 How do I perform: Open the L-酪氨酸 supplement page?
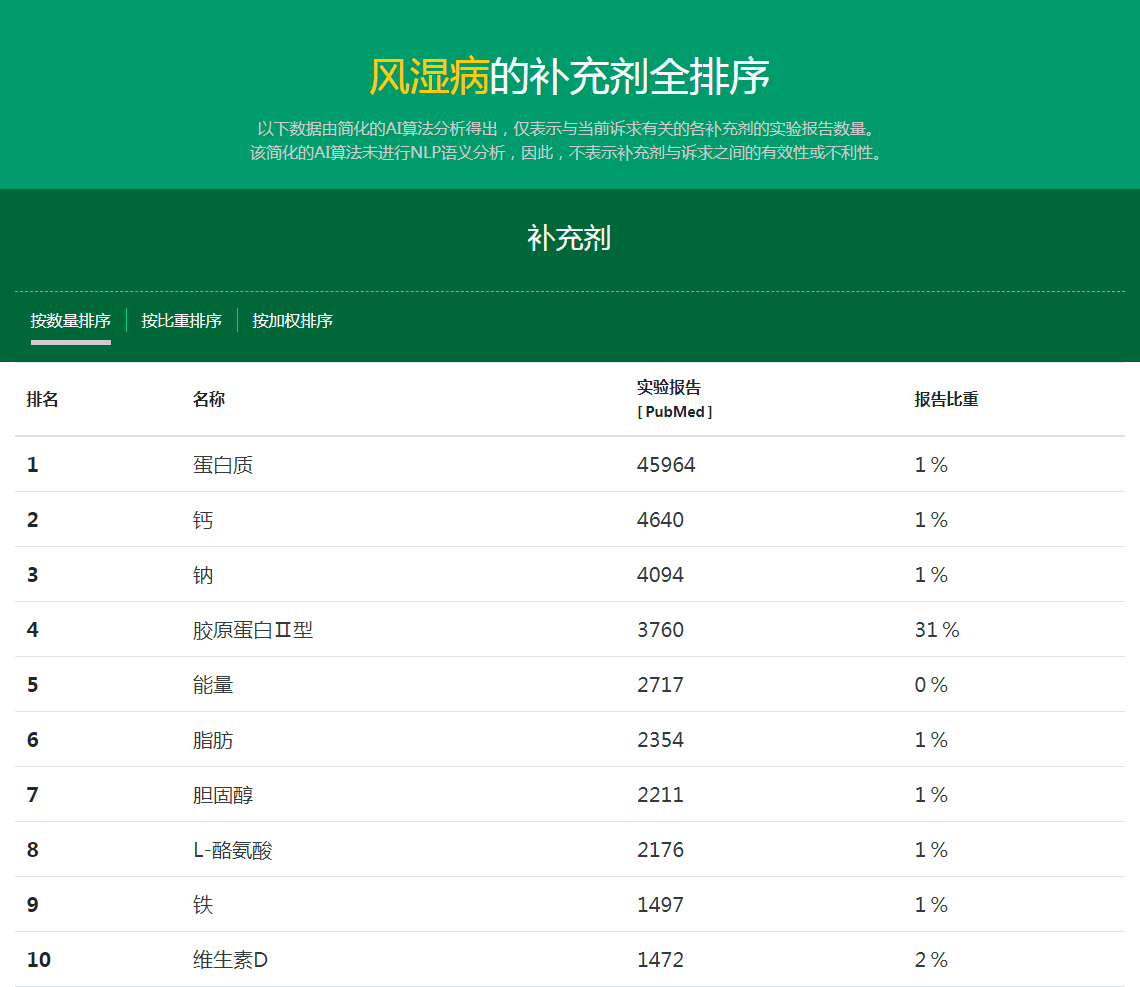click(x=232, y=850)
